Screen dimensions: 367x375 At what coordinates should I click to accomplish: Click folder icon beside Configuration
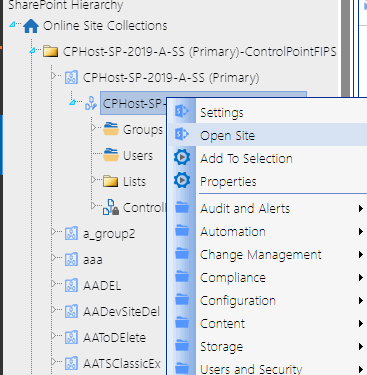(x=182, y=300)
